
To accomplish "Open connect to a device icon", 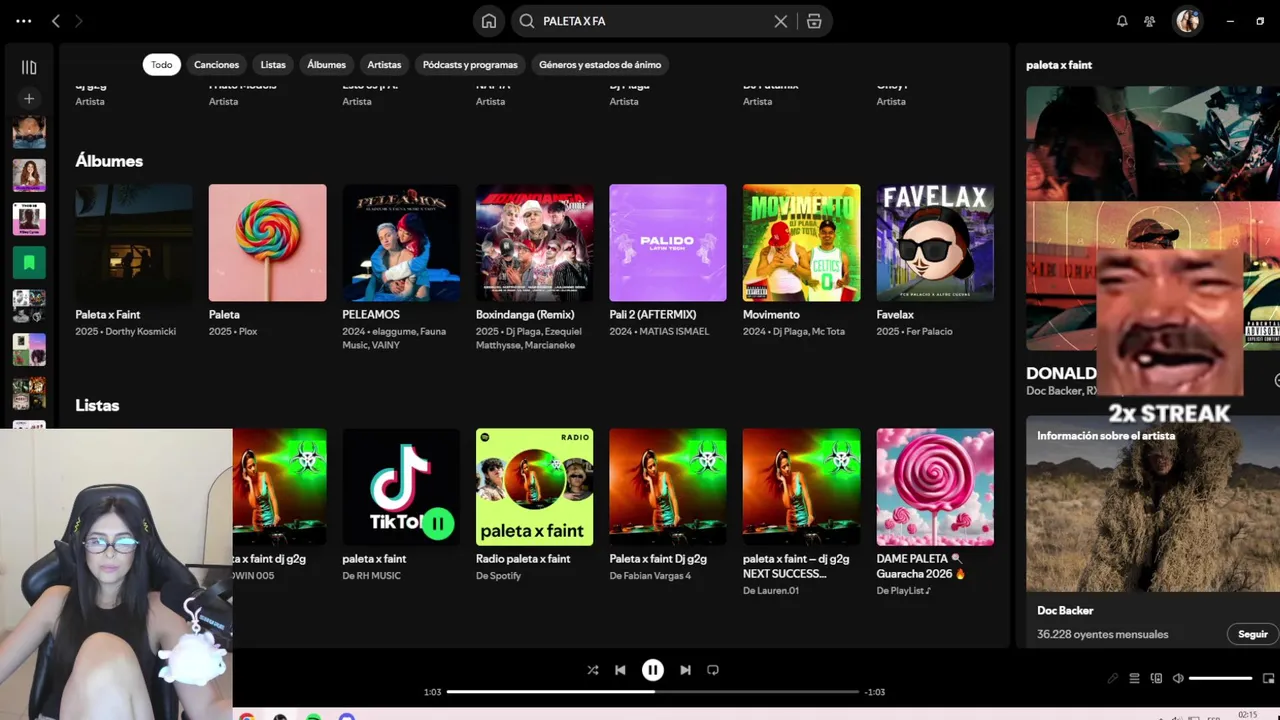I will pyautogui.click(x=1156, y=678).
